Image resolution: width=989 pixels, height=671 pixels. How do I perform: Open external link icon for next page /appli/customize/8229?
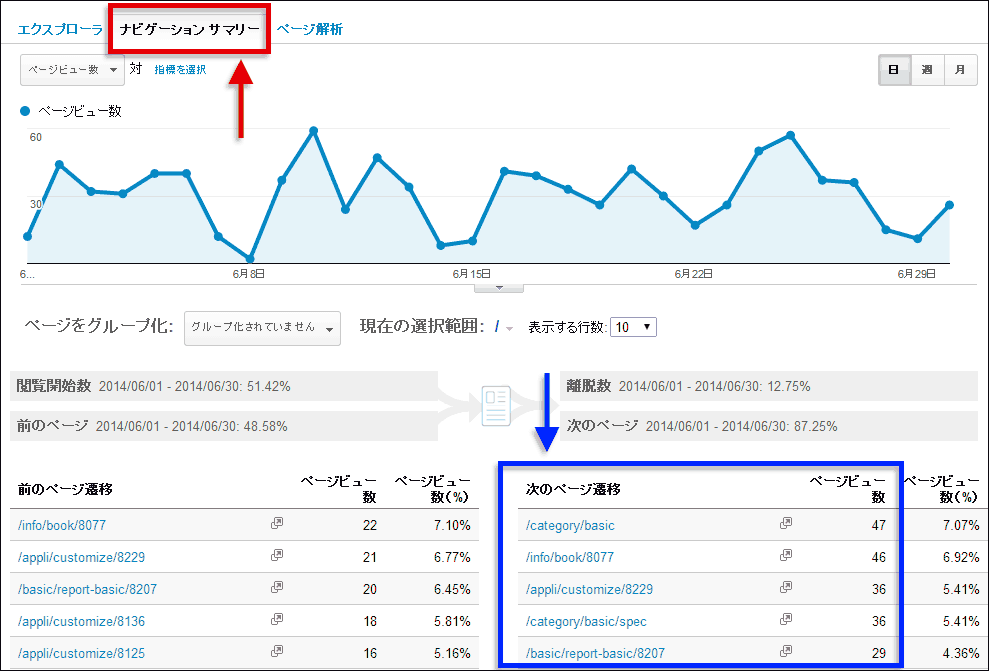[786, 588]
